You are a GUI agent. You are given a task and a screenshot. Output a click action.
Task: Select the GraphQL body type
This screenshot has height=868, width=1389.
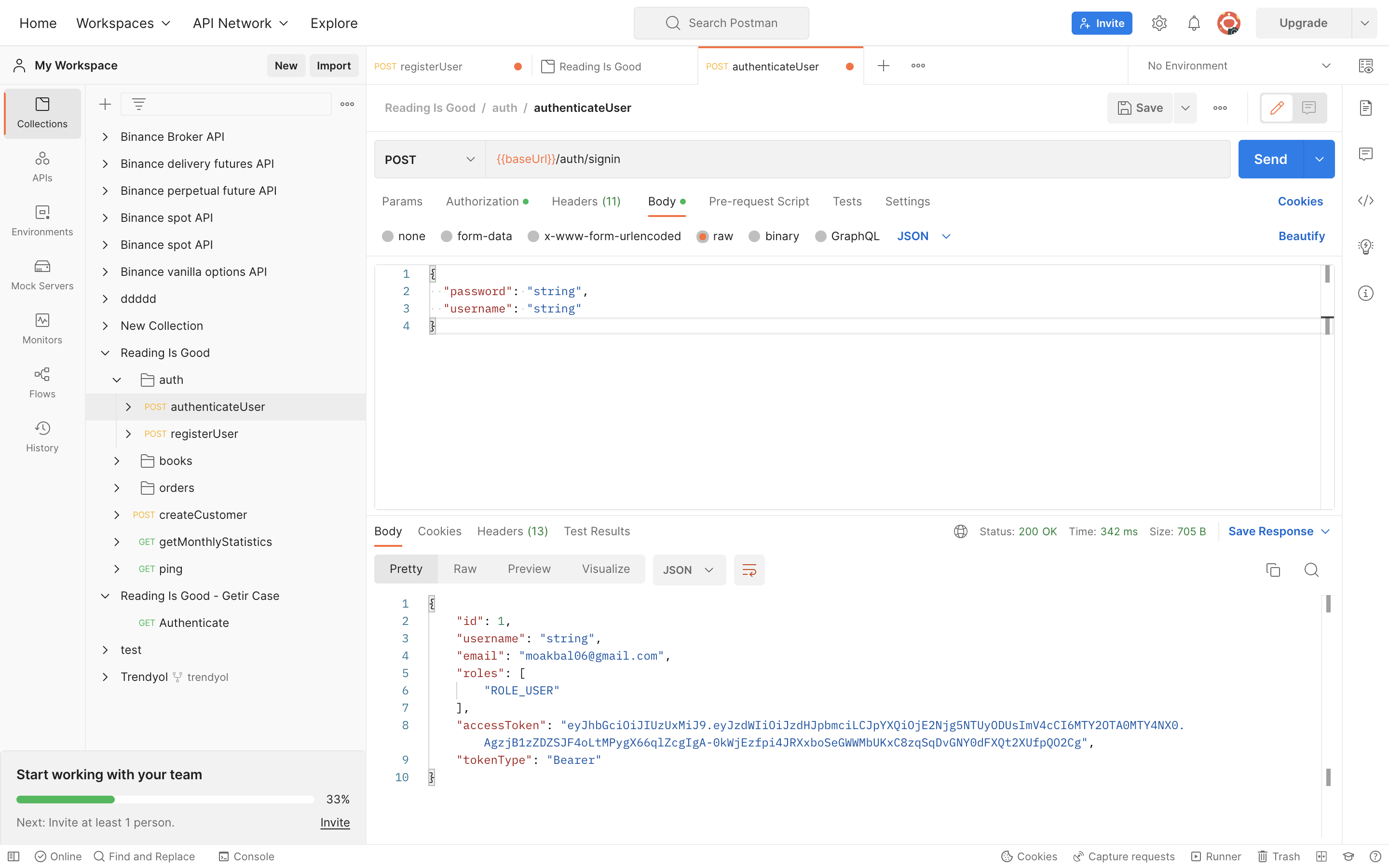847,236
